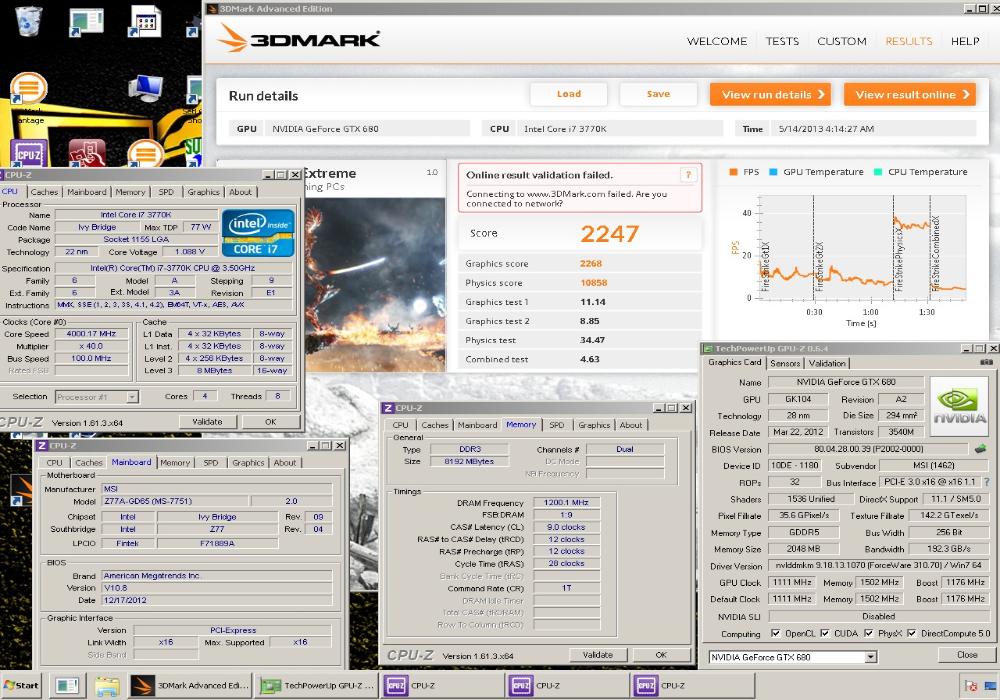Image resolution: width=1000 pixels, height=700 pixels.
Task: Open the Computer desktop icon
Action: [x=145, y=87]
